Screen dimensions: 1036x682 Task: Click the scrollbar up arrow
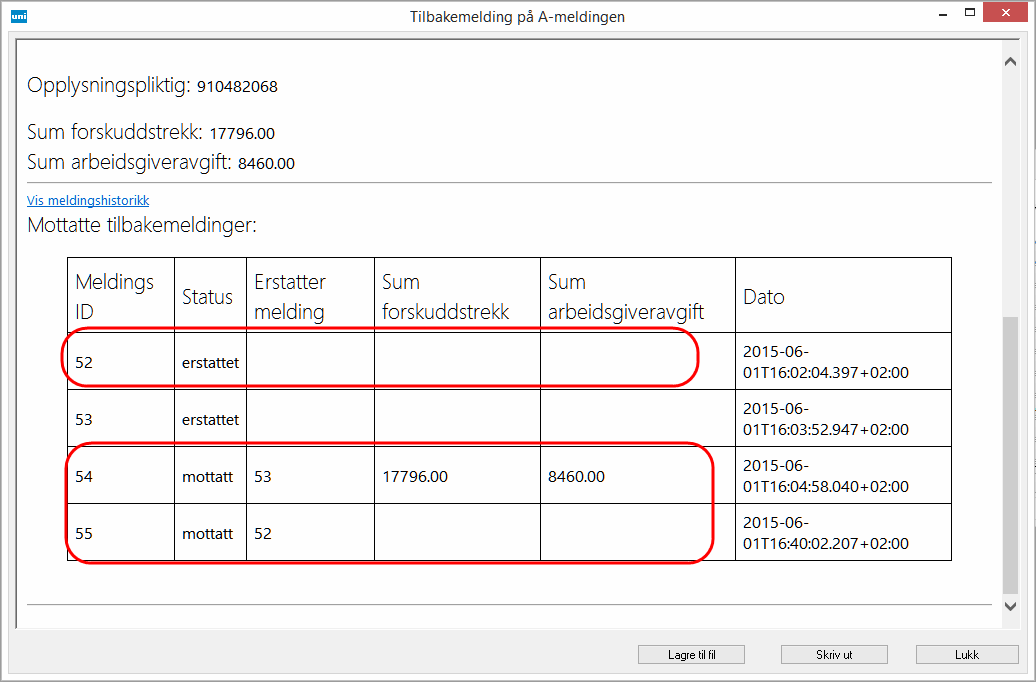pos(1010,62)
